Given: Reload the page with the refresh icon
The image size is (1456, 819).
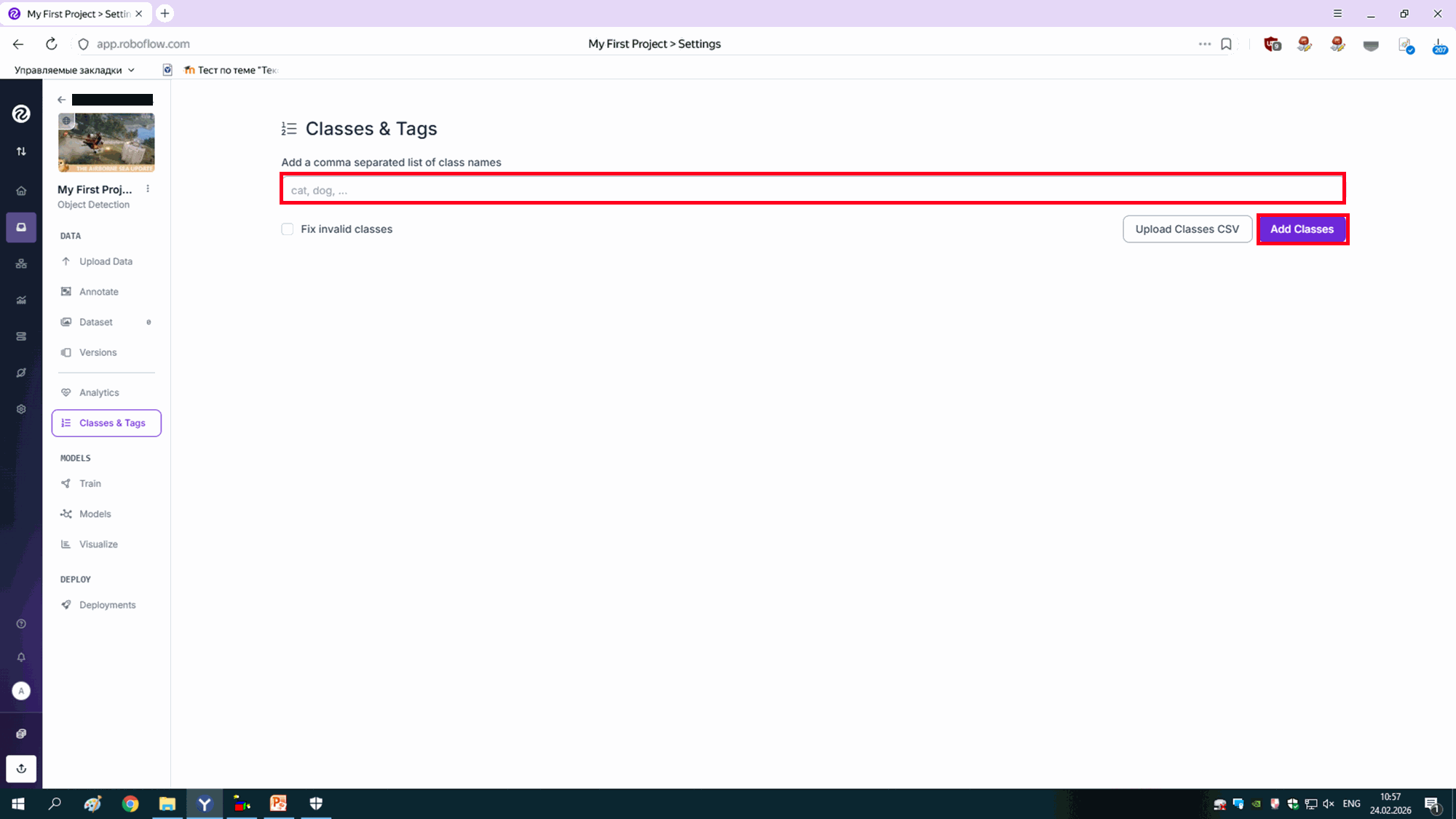Looking at the screenshot, I should coord(51,44).
